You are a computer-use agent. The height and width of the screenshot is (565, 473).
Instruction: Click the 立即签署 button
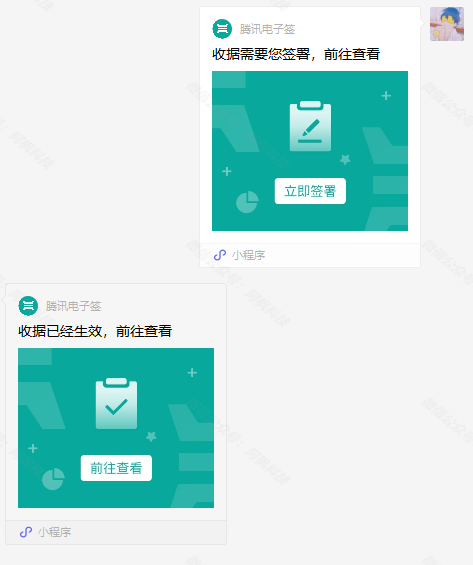click(310, 191)
